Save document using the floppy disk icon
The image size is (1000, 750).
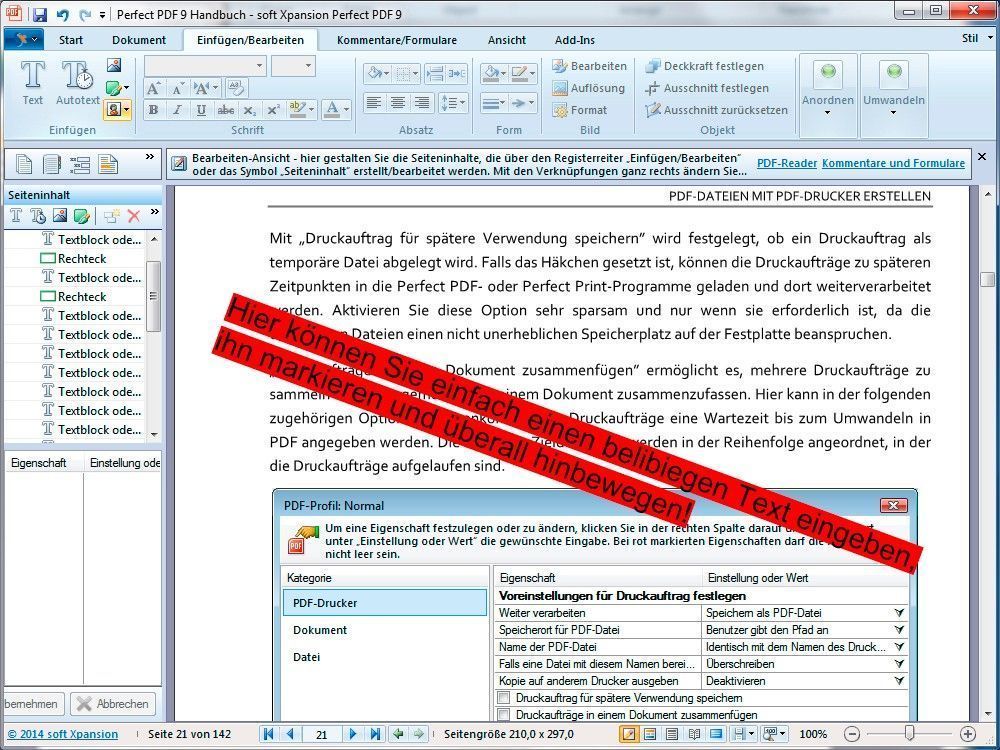coord(40,14)
